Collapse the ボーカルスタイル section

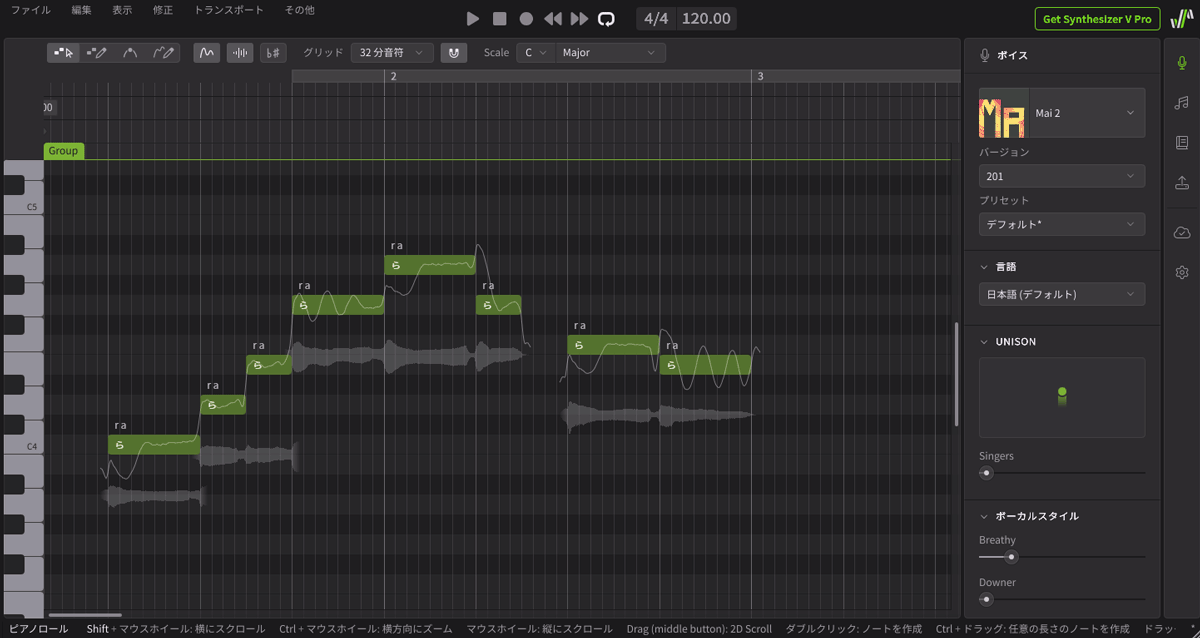[x=984, y=516]
